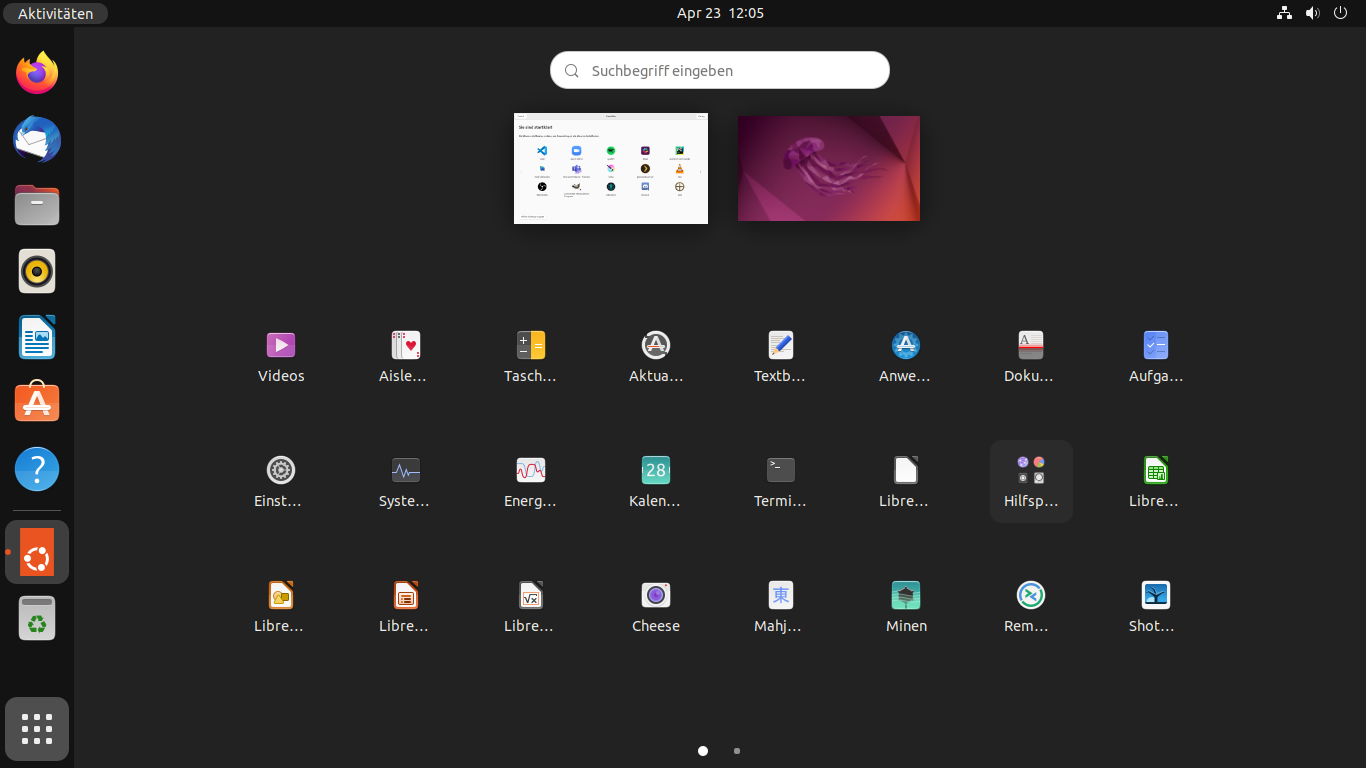Open Anwendungen & Aktualisierungen blue icon

click(906, 356)
